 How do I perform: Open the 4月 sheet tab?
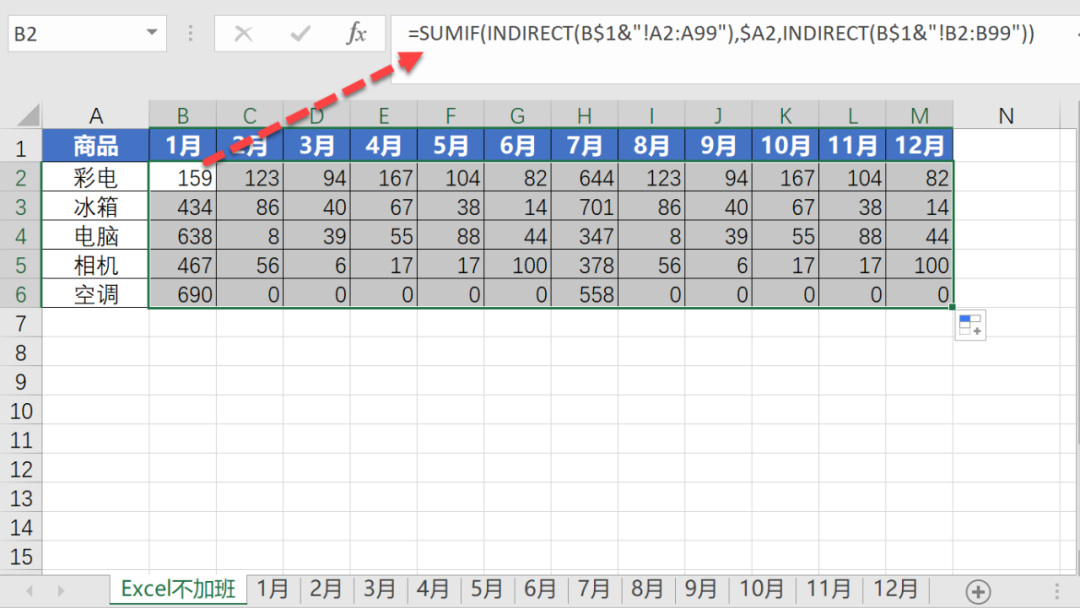(x=433, y=589)
